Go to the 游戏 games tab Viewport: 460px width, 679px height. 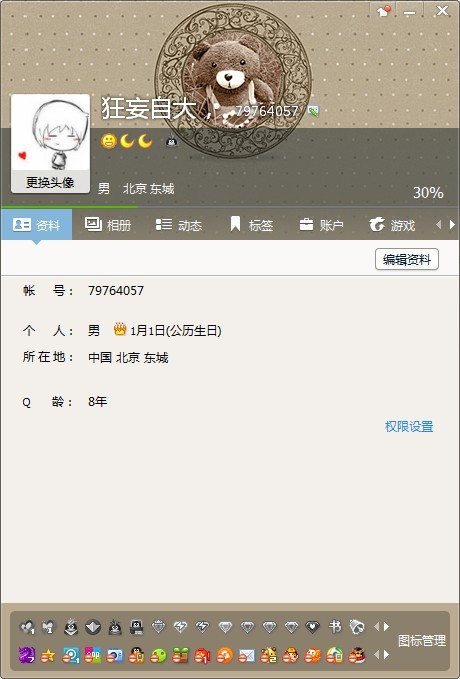pos(392,225)
